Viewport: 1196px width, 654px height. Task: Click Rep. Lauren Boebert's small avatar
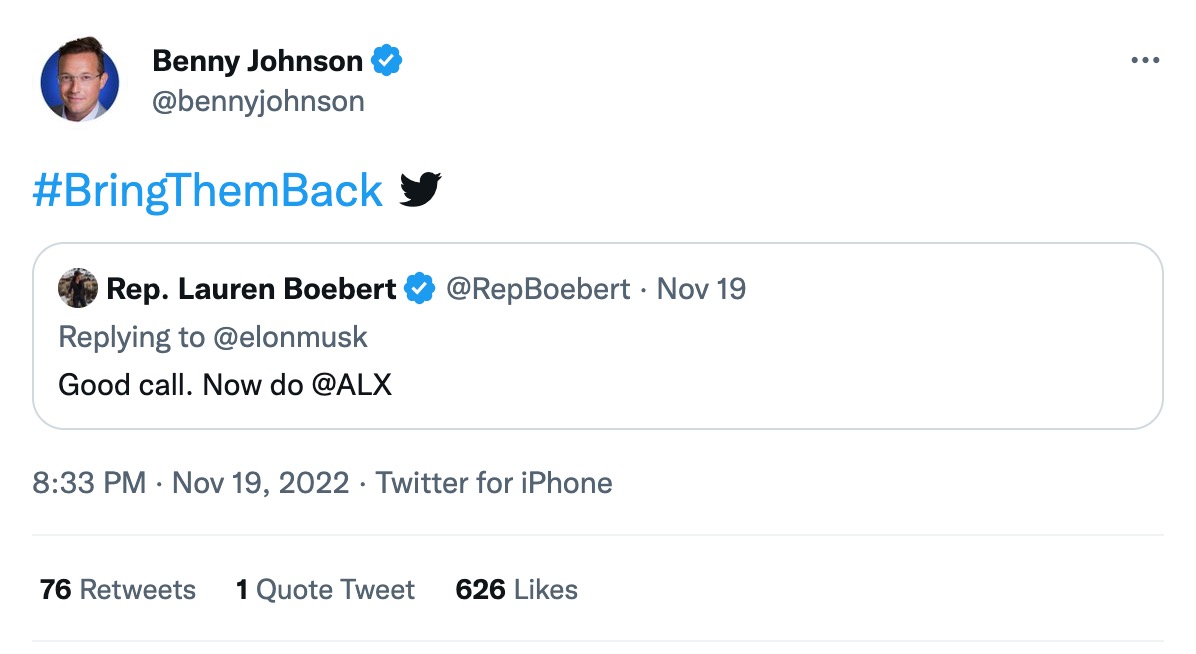(78, 289)
